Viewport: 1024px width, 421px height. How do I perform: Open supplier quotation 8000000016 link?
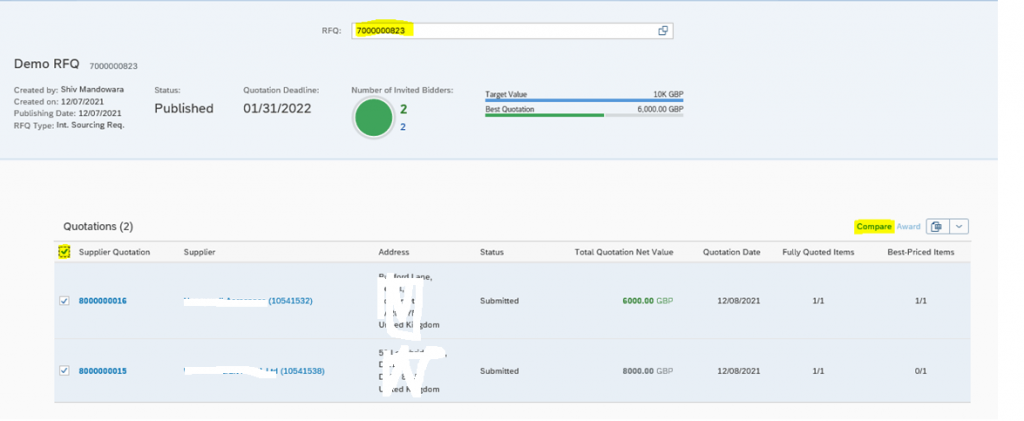(103, 301)
